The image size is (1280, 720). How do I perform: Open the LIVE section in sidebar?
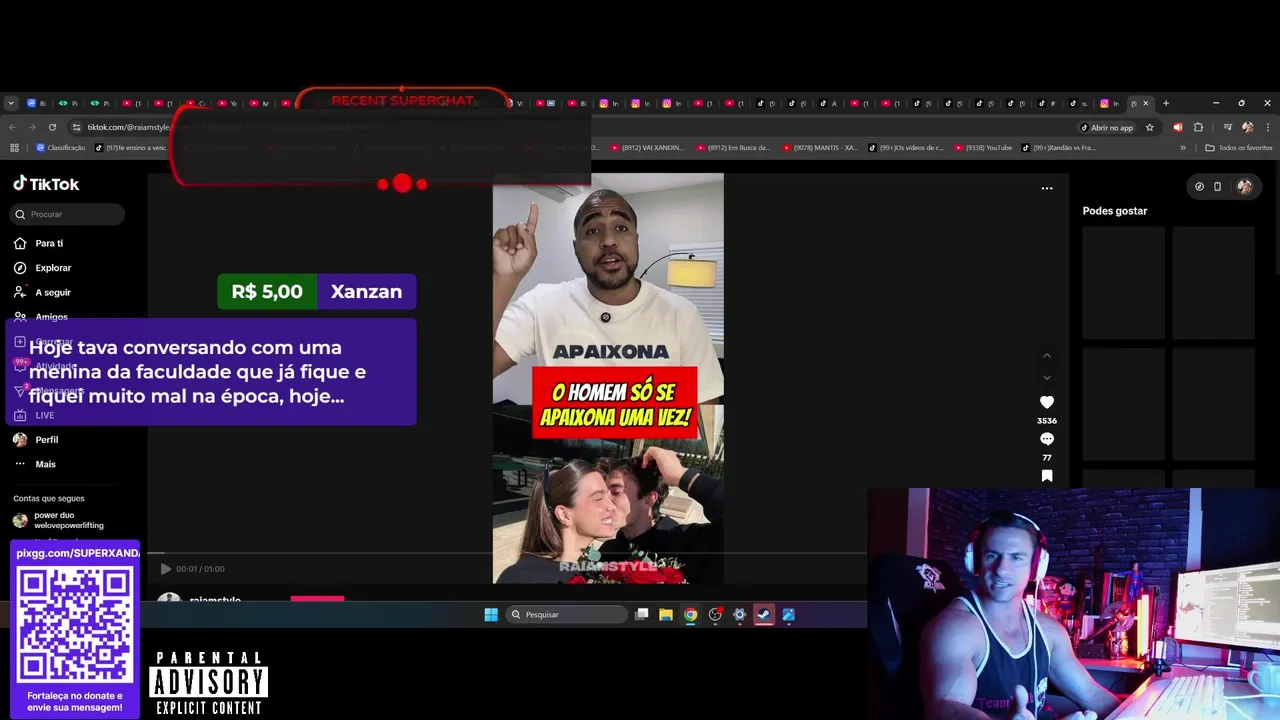34,415
